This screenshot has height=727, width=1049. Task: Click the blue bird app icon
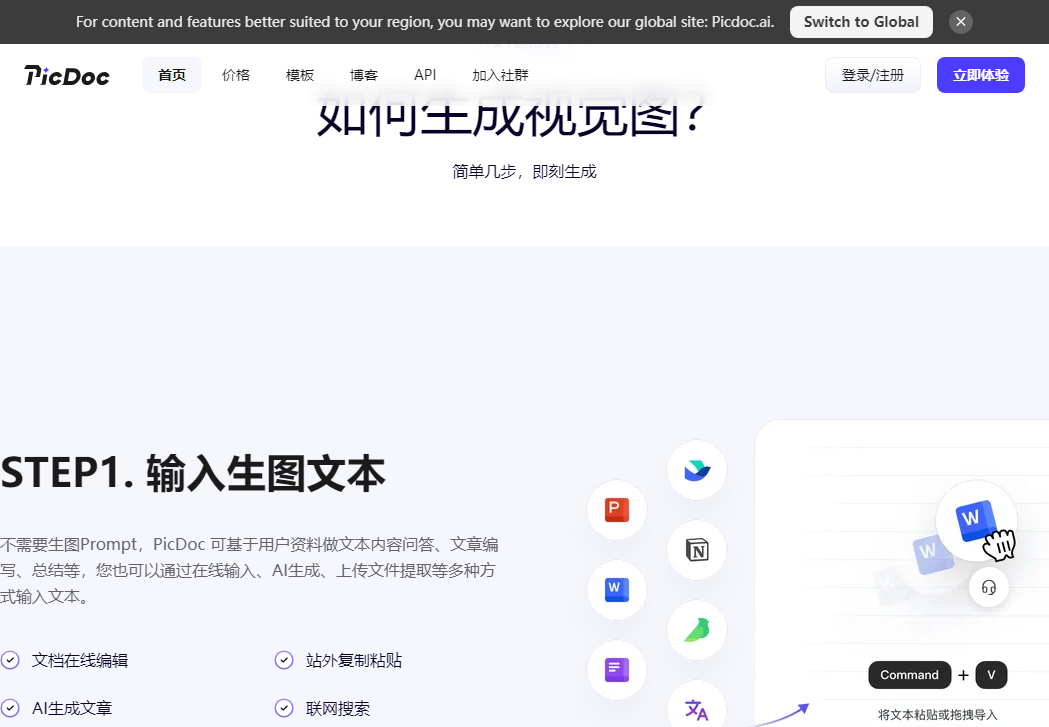697,470
